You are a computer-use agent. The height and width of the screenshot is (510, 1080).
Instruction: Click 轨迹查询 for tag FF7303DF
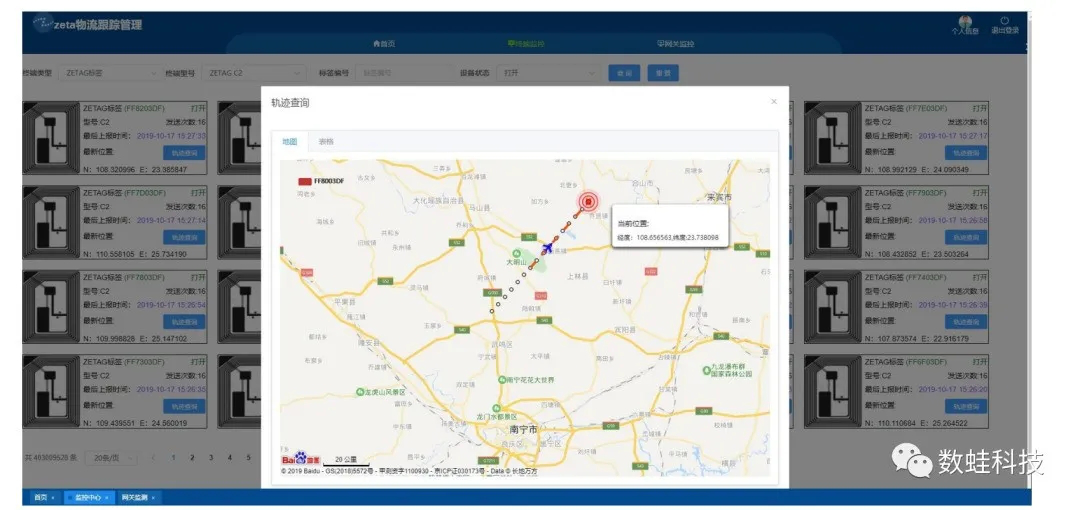click(184, 406)
